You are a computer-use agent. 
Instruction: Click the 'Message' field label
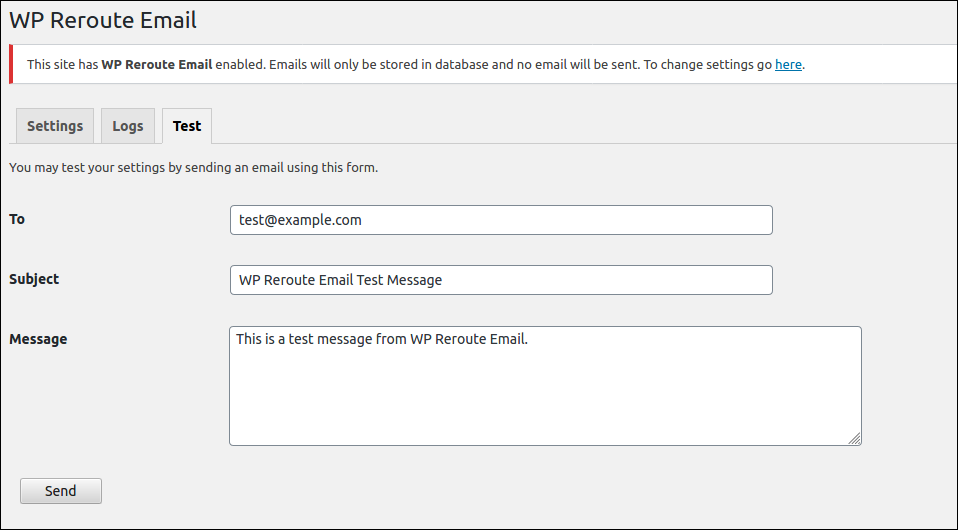(x=38, y=339)
